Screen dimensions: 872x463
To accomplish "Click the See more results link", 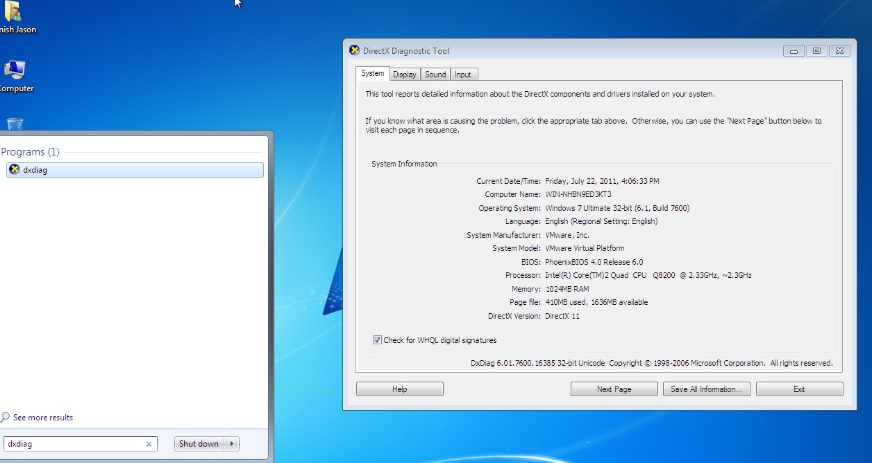I will click(43, 417).
